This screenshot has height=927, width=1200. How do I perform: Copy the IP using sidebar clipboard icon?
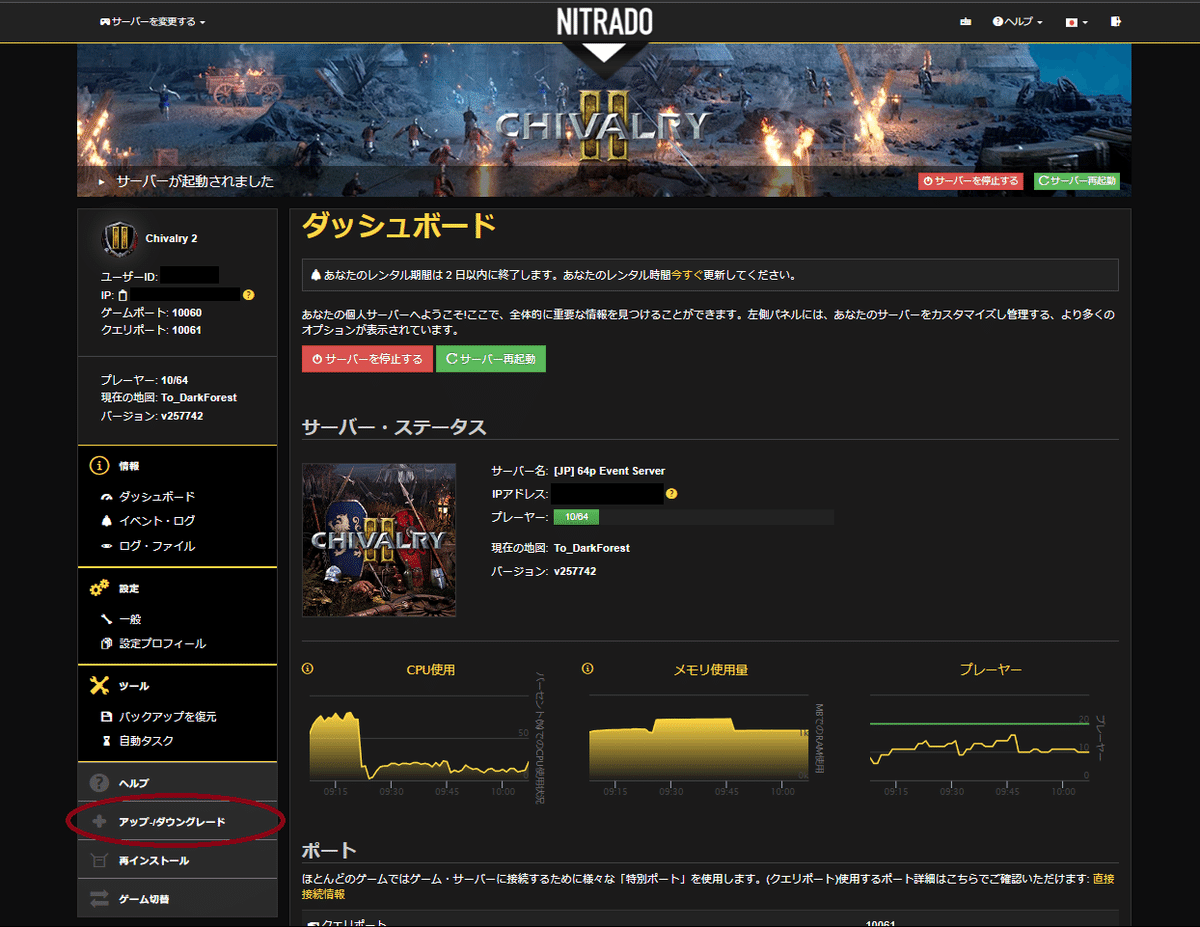point(123,295)
